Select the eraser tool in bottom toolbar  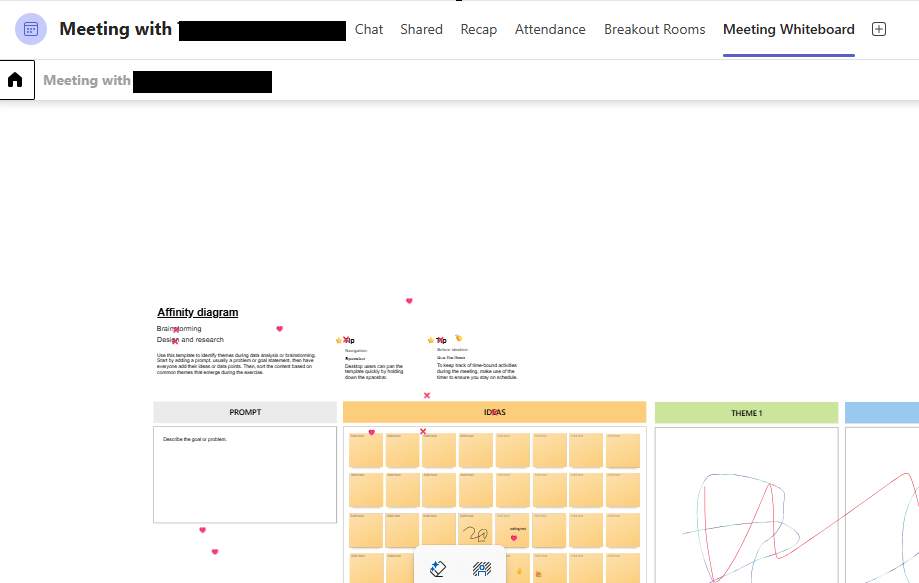pyautogui.click(x=437, y=569)
